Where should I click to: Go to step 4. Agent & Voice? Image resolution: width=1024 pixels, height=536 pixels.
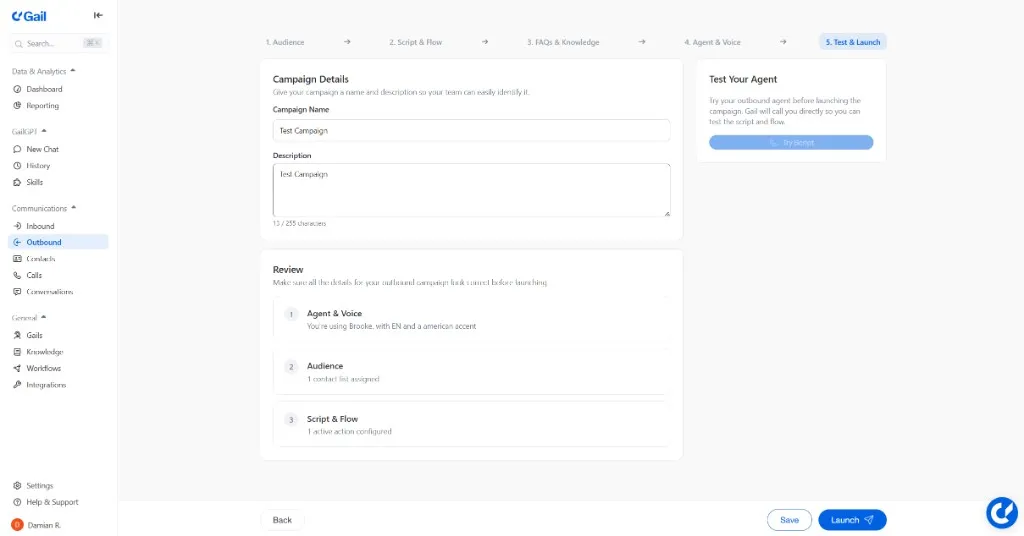712,42
